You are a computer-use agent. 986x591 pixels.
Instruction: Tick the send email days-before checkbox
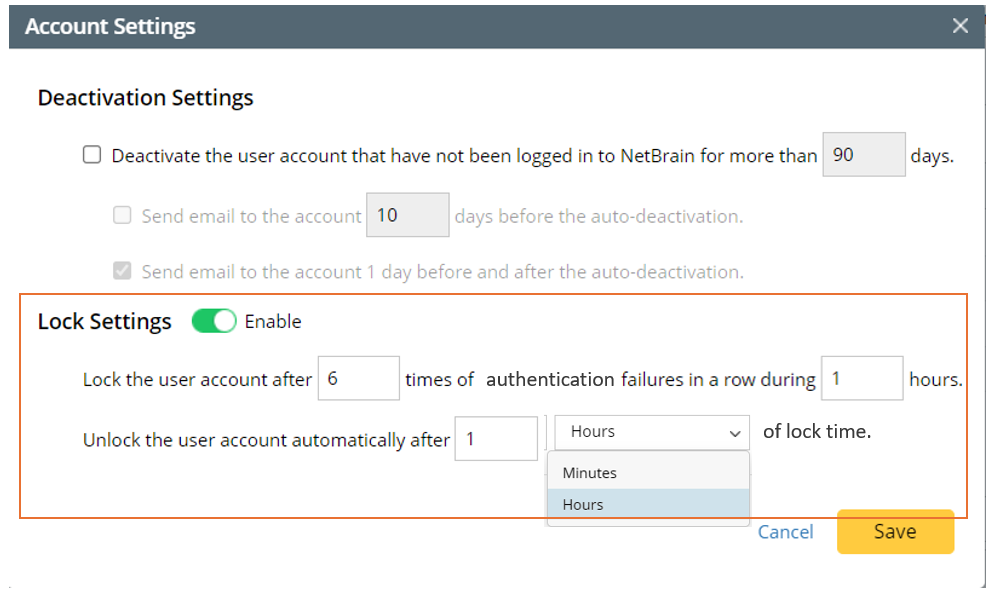pyautogui.click(x=122, y=215)
